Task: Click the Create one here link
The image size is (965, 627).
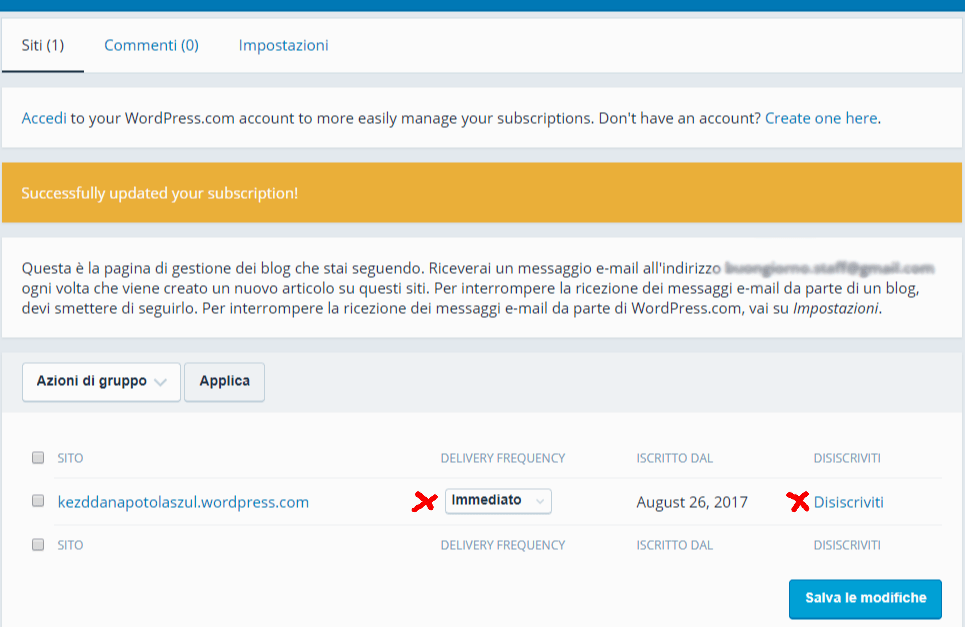Action: (821, 118)
